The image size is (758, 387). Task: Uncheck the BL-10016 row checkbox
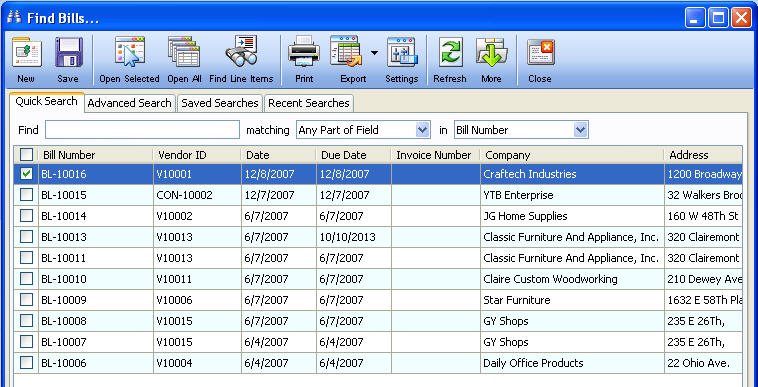click(x=27, y=174)
